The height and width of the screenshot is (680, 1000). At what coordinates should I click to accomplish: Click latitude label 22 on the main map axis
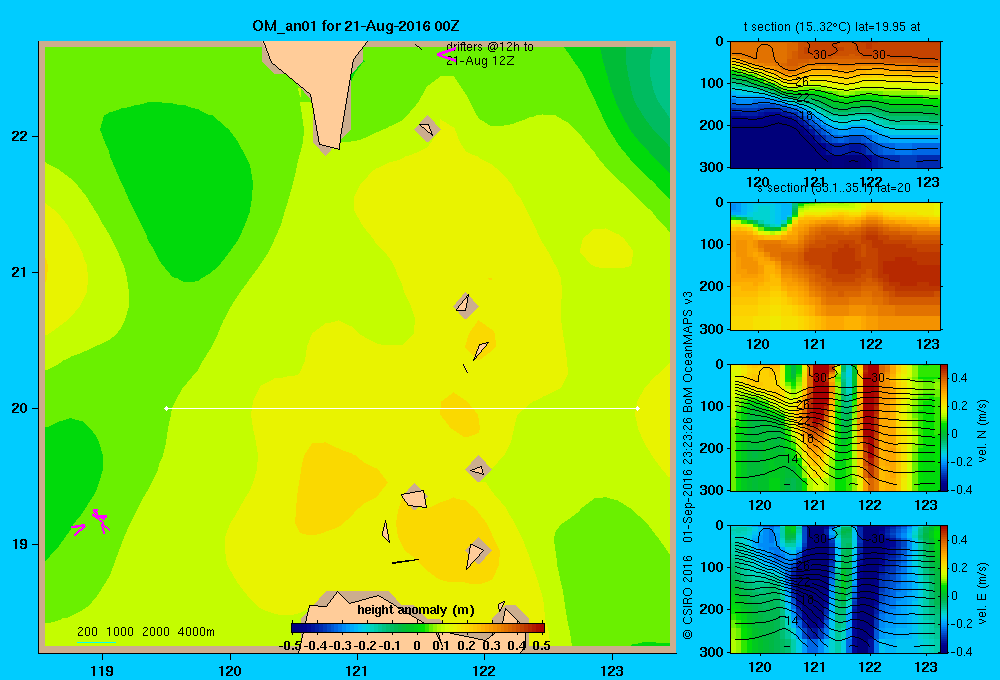pyautogui.click(x=19, y=136)
